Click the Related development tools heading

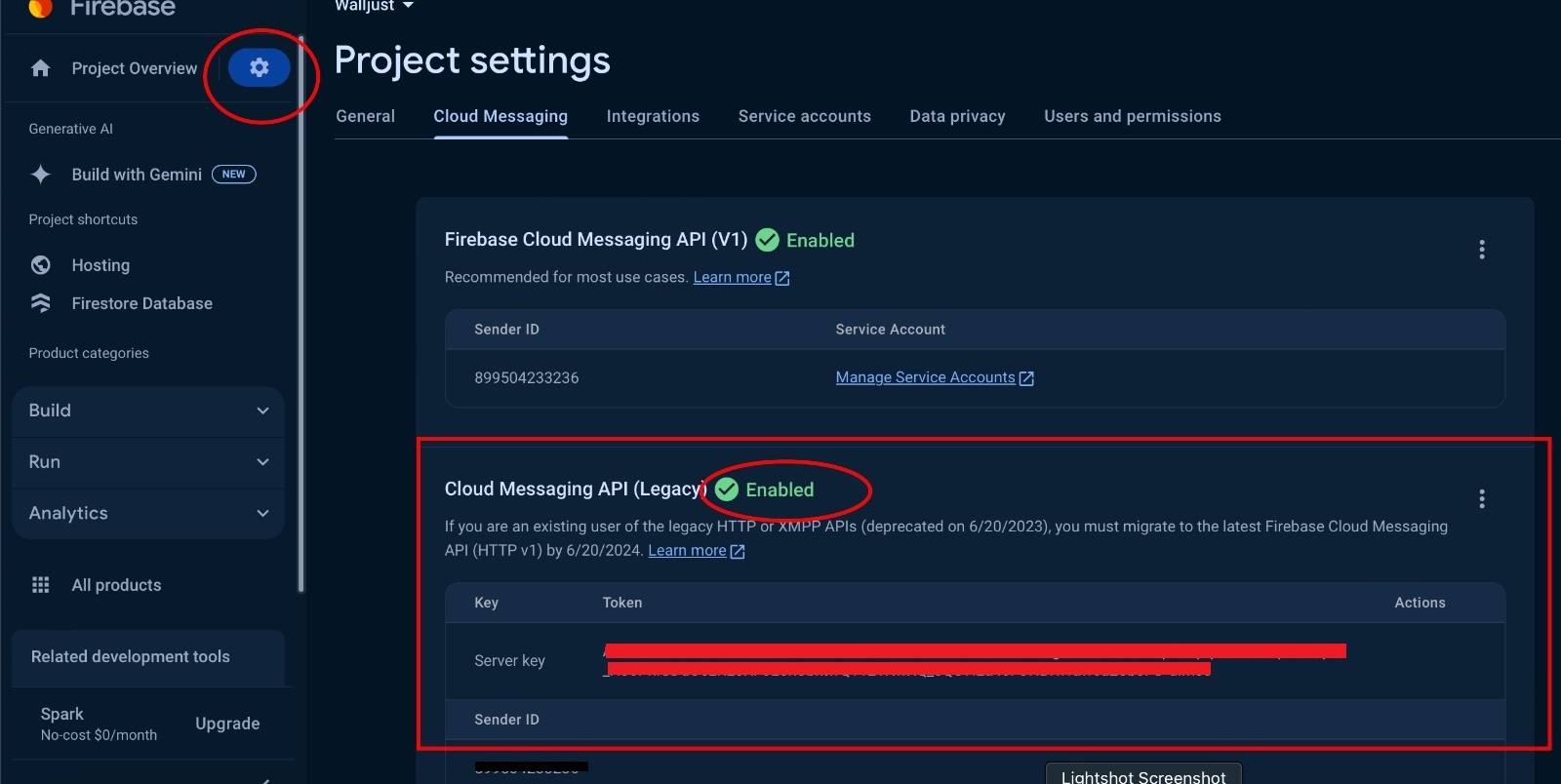tap(131, 657)
